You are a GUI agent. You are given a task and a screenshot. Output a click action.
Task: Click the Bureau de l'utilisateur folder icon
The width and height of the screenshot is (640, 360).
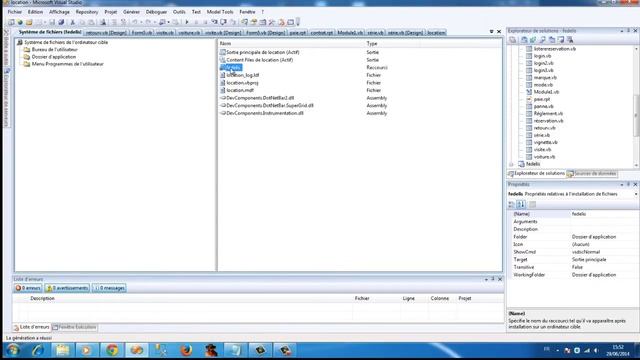(x=27, y=49)
